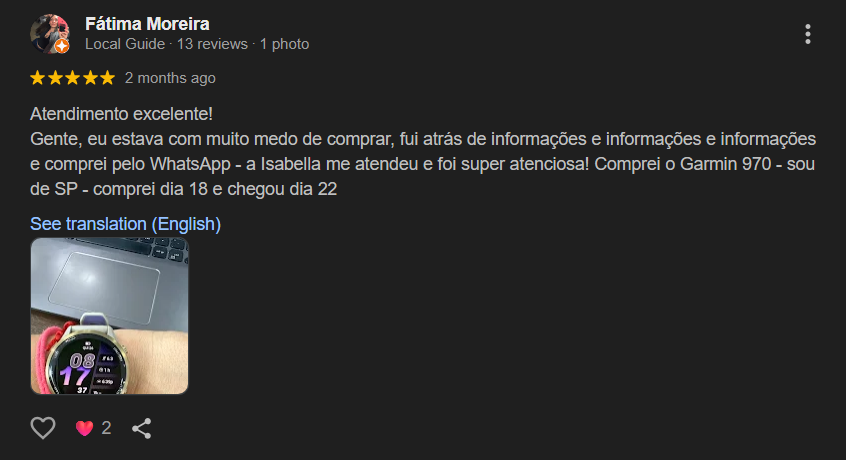The width and height of the screenshot is (846, 460).
Task: Click See translation (English) link
Action: point(125,224)
